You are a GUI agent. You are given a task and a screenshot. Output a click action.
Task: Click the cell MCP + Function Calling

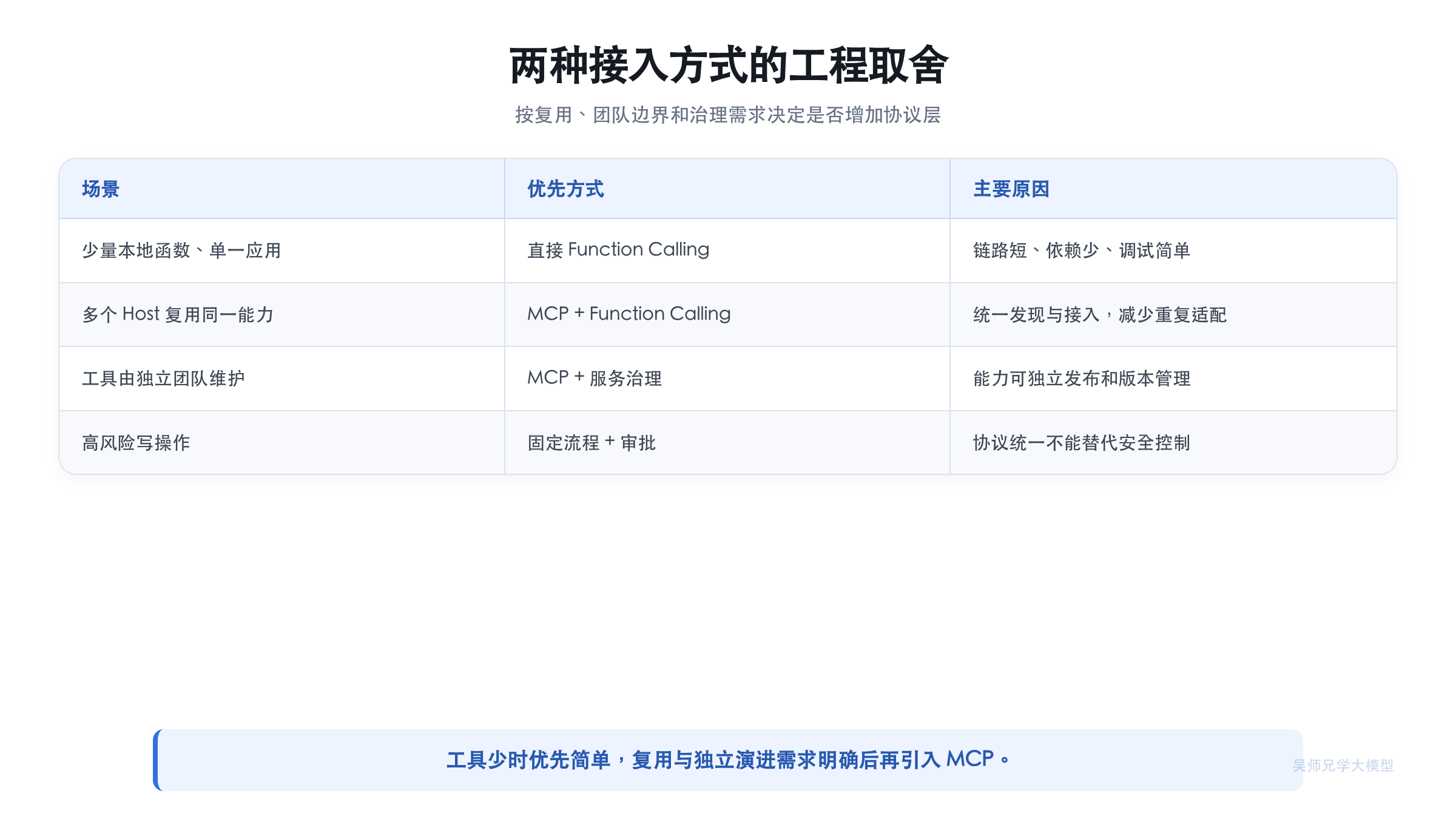[727, 314]
